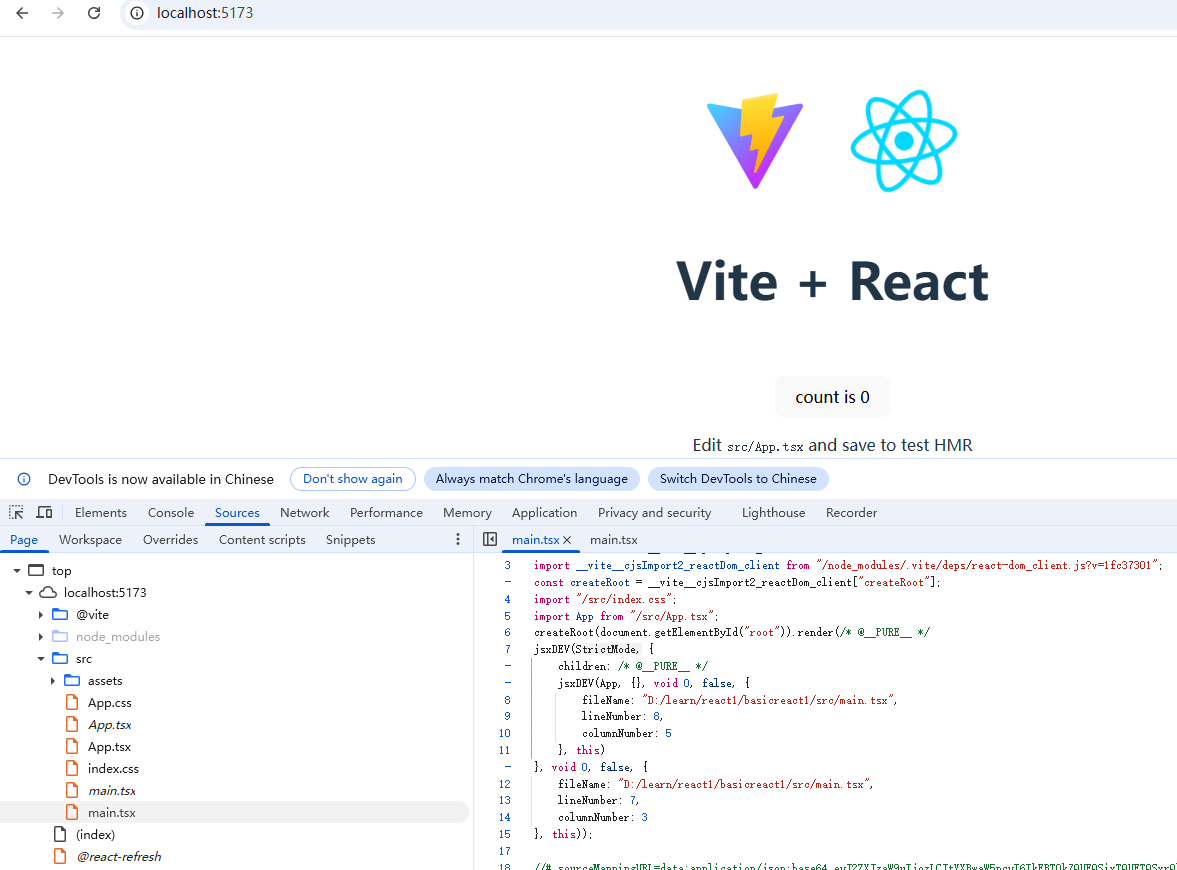Image resolution: width=1177 pixels, height=870 pixels.
Task: Click the React atom logo
Action: pos(904,140)
